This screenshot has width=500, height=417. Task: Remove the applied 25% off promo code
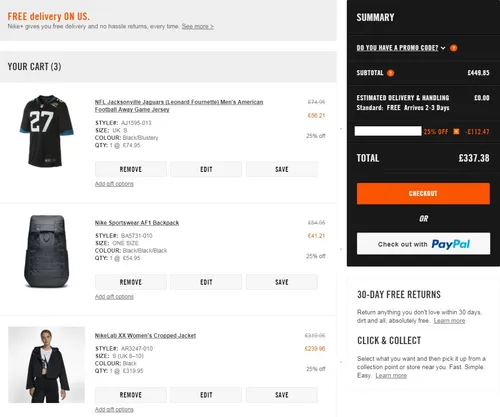coord(456,132)
